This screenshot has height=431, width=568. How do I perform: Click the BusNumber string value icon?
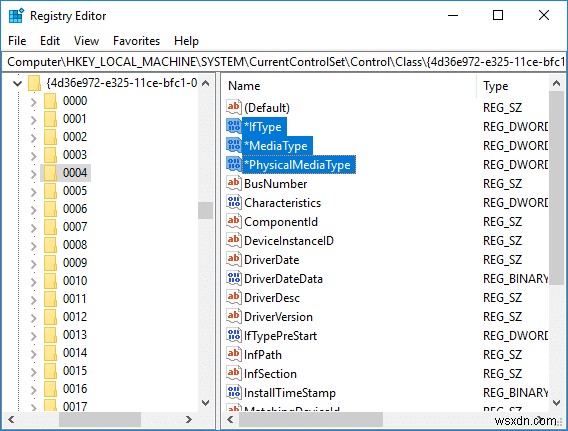pos(234,184)
